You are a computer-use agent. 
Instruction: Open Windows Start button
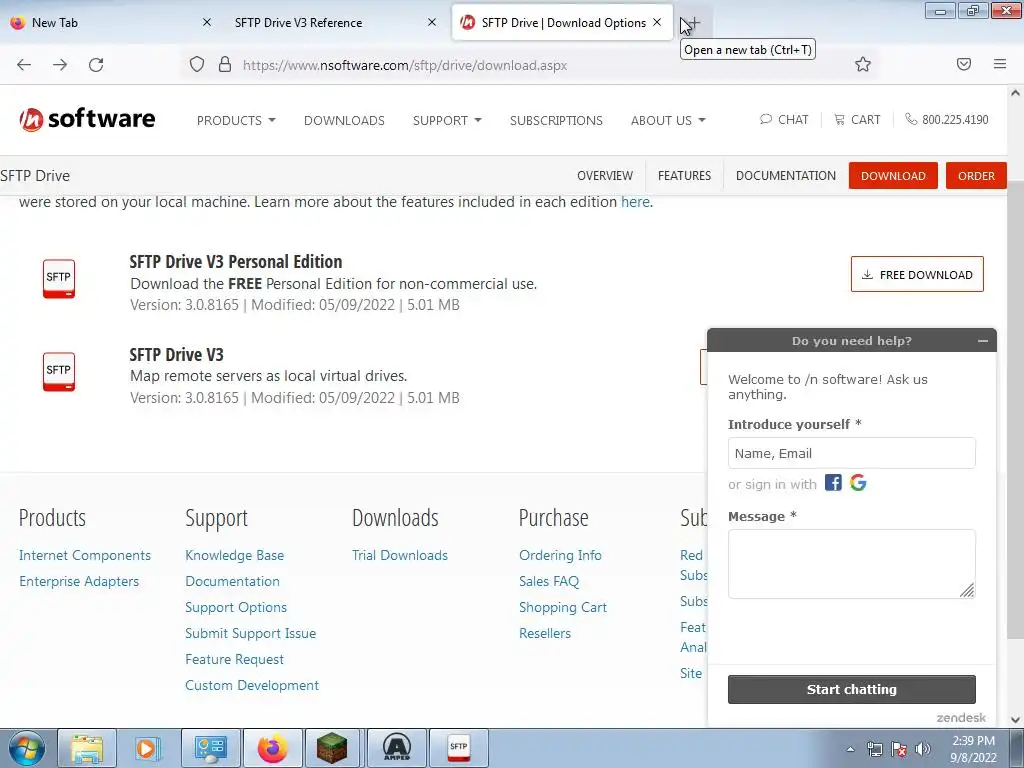[26, 748]
